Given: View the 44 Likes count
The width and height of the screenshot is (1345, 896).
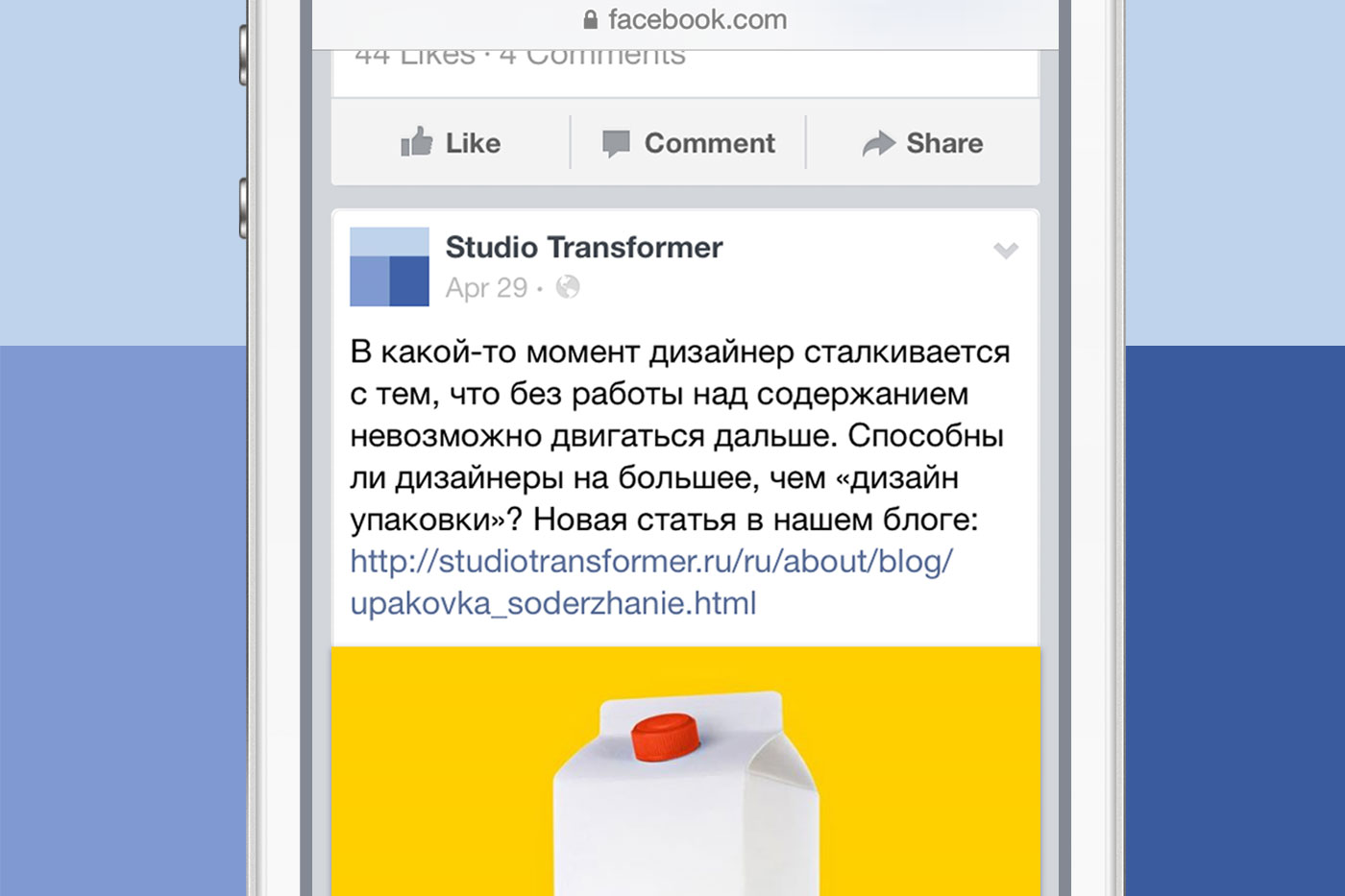Looking at the screenshot, I should (x=415, y=56).
